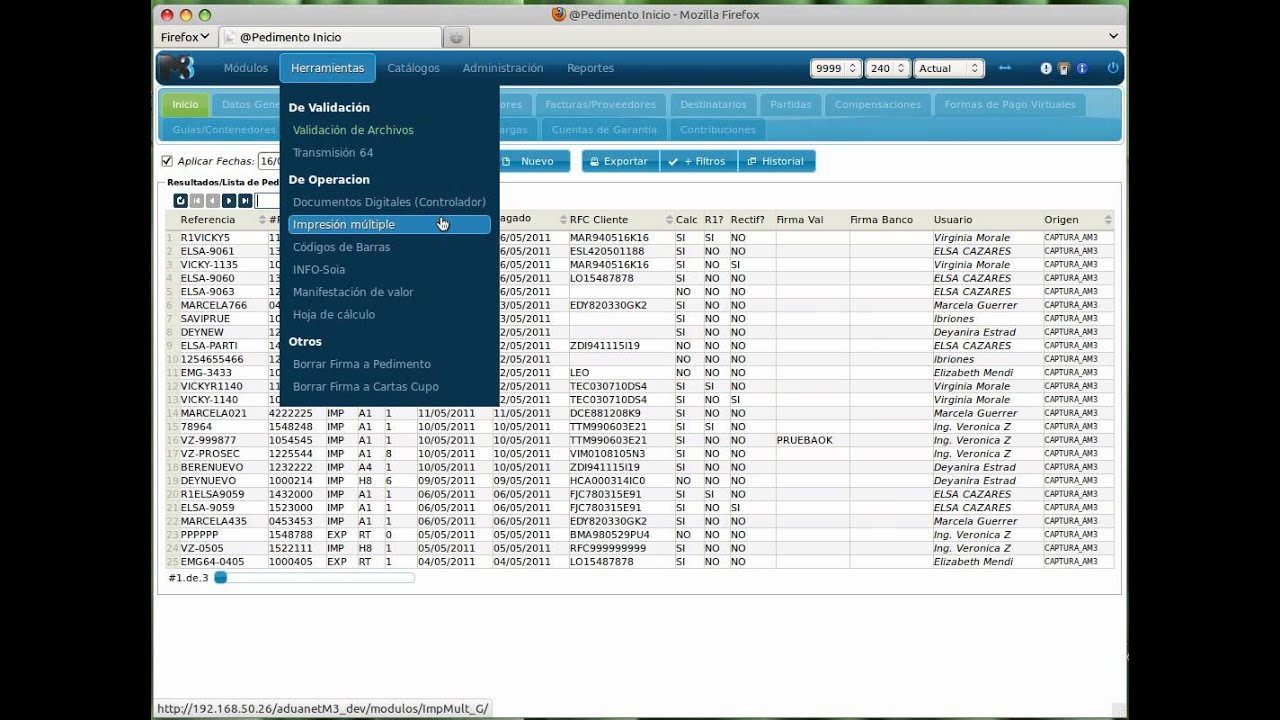Open the Catálogos menu

point(413,68)
